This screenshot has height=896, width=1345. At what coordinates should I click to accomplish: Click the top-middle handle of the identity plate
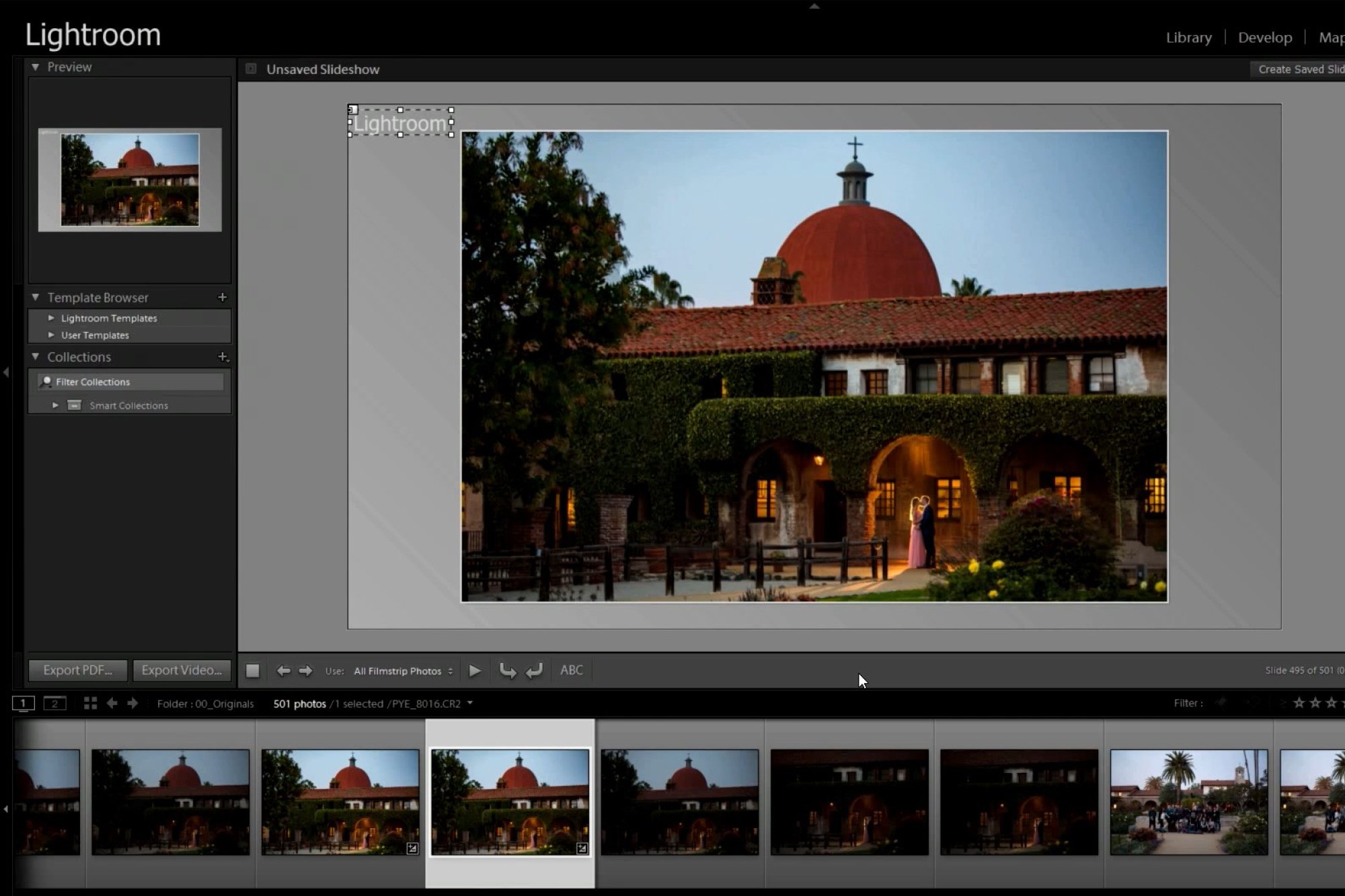coord(400,110)
